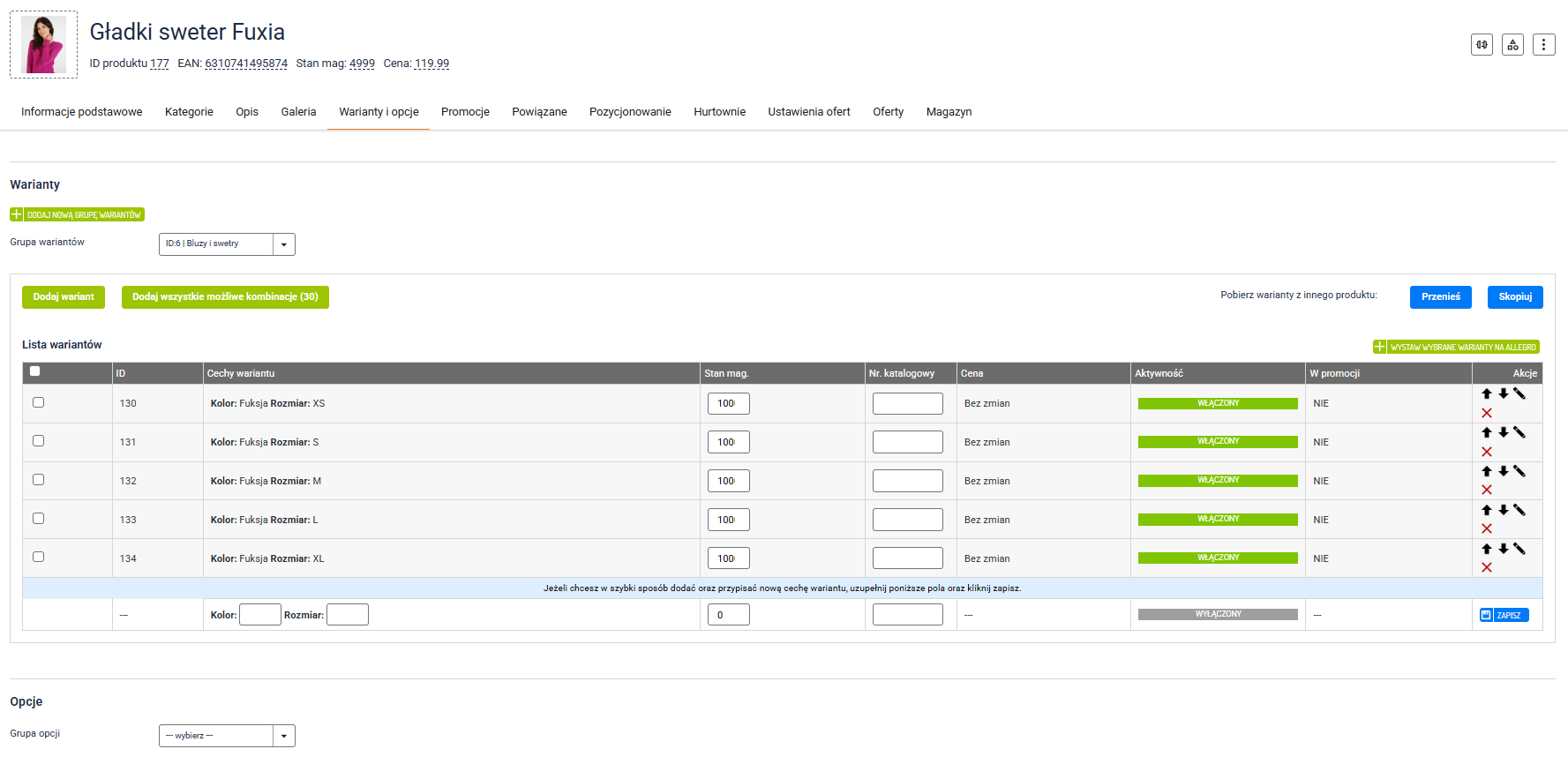
Task: Click the blue Skopiuj button
Action: (x=1514, y=297)
